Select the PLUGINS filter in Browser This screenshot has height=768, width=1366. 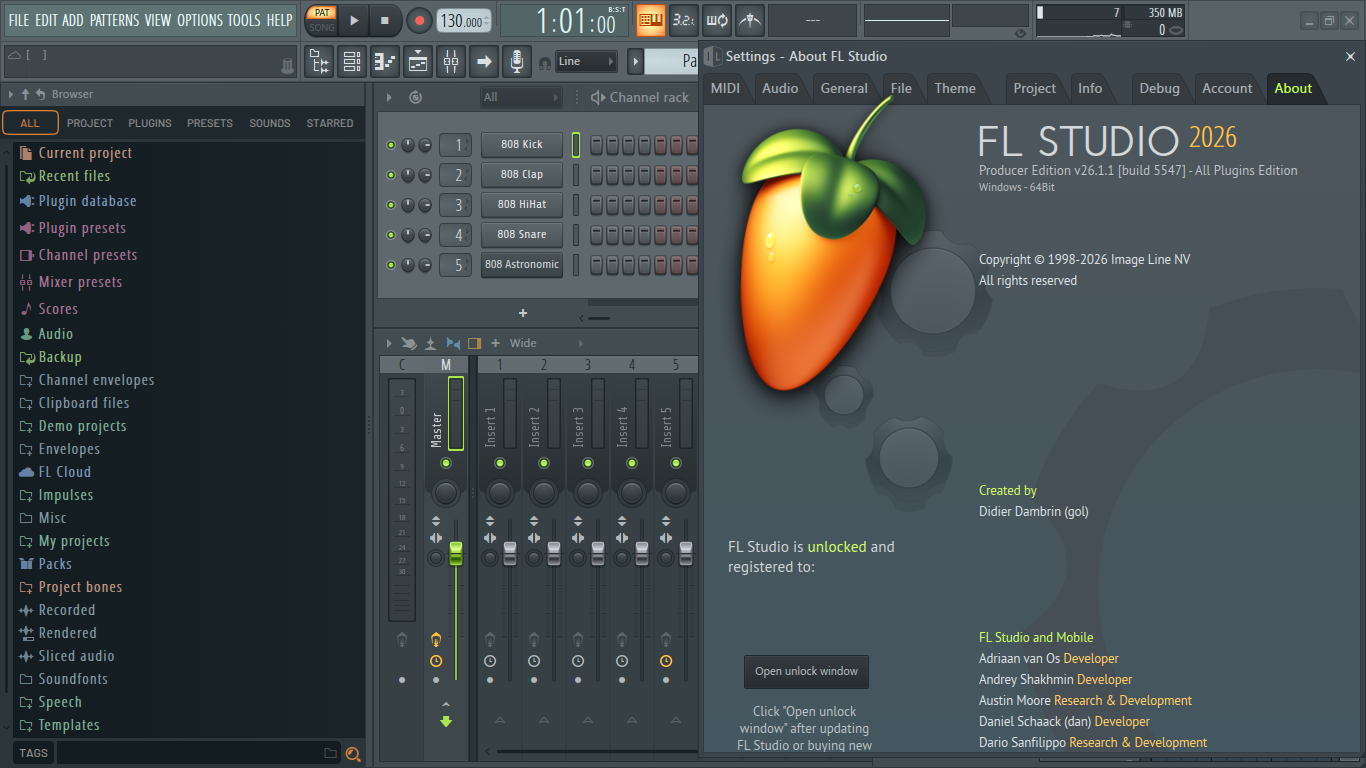click(x=150, y=123)
